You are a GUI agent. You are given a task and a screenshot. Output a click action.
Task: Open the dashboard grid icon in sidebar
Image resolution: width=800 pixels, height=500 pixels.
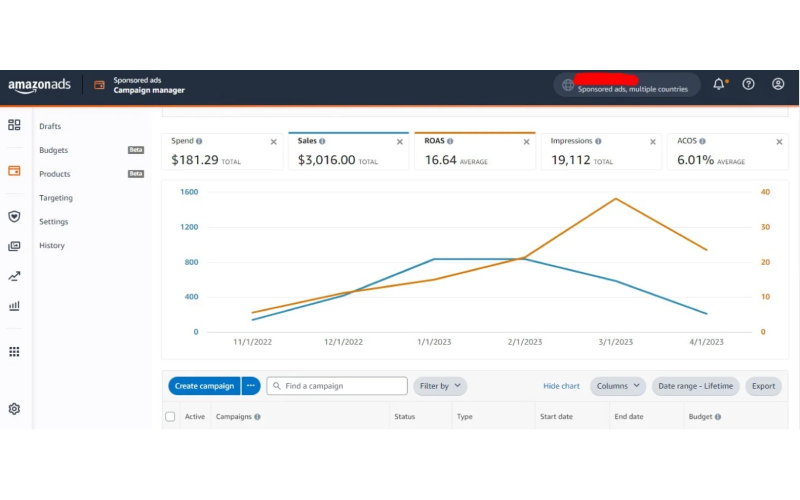[x=14, y=125]
